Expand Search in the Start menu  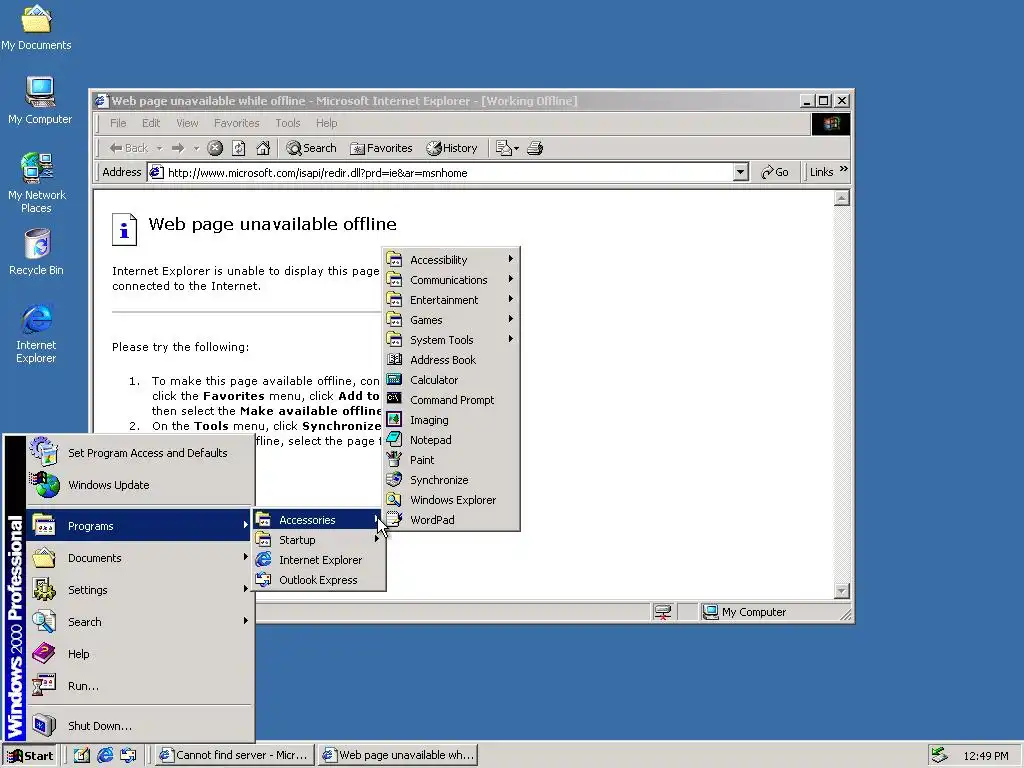click(x=139, y=622)
